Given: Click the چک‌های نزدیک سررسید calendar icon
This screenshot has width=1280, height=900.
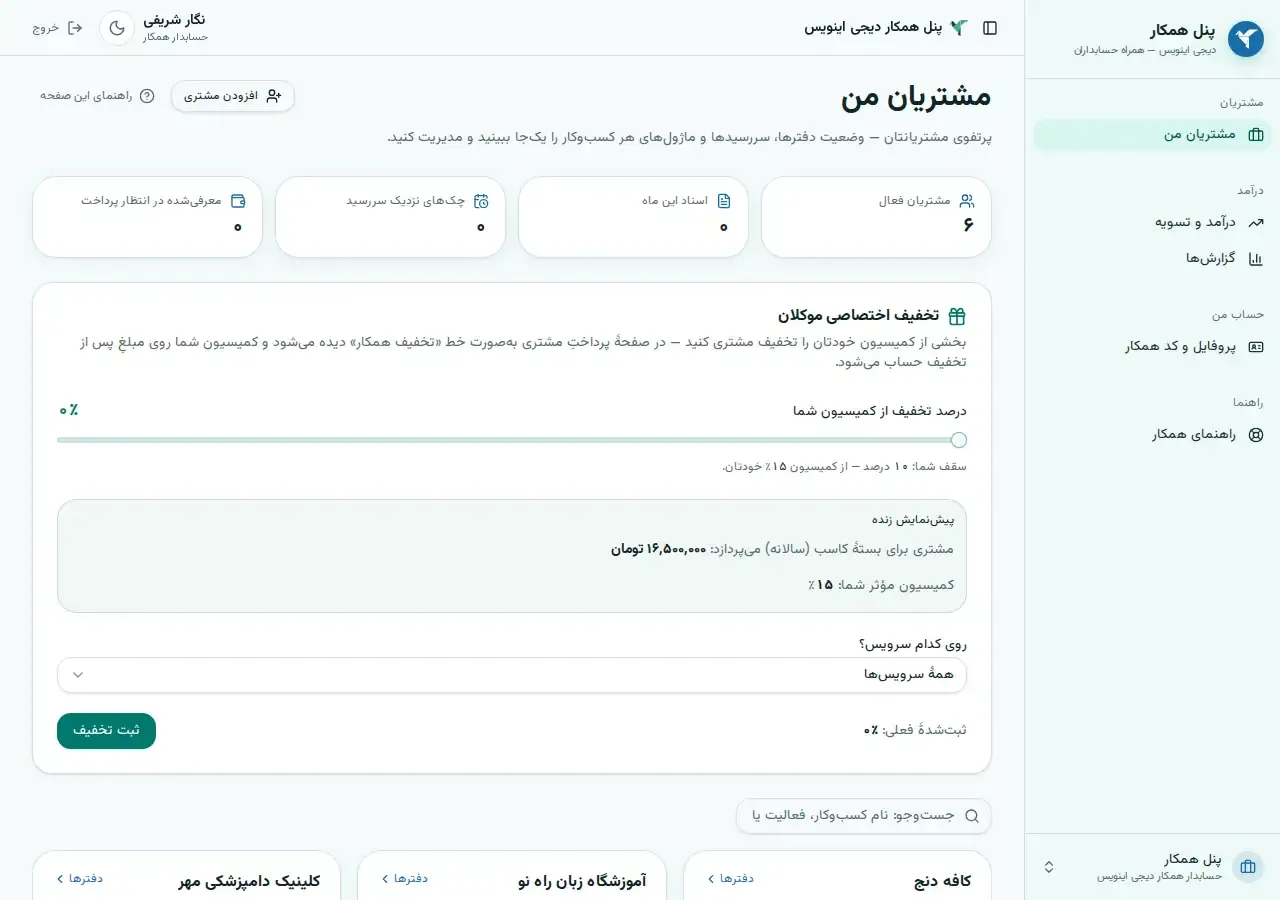Looking at the screenshot, I should pyautogui.click(x=481, y=201).
